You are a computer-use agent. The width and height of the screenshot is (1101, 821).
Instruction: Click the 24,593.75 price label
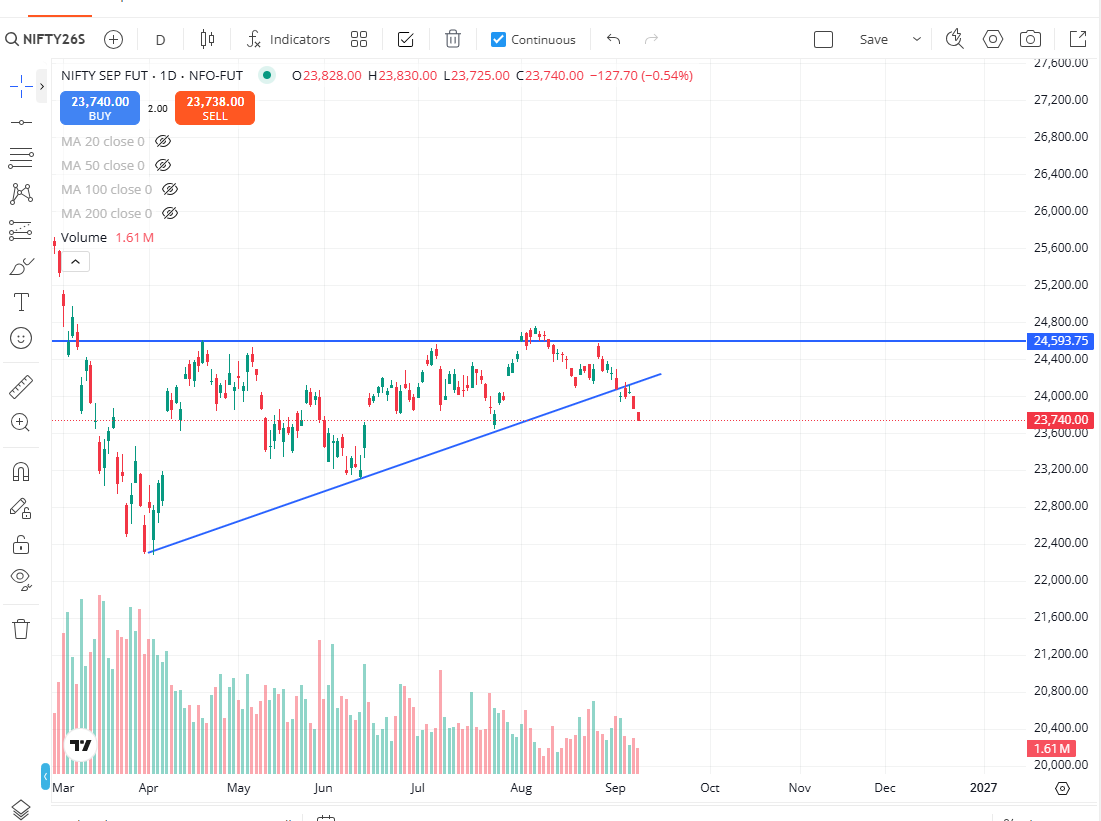click(x=1060, y=341)
